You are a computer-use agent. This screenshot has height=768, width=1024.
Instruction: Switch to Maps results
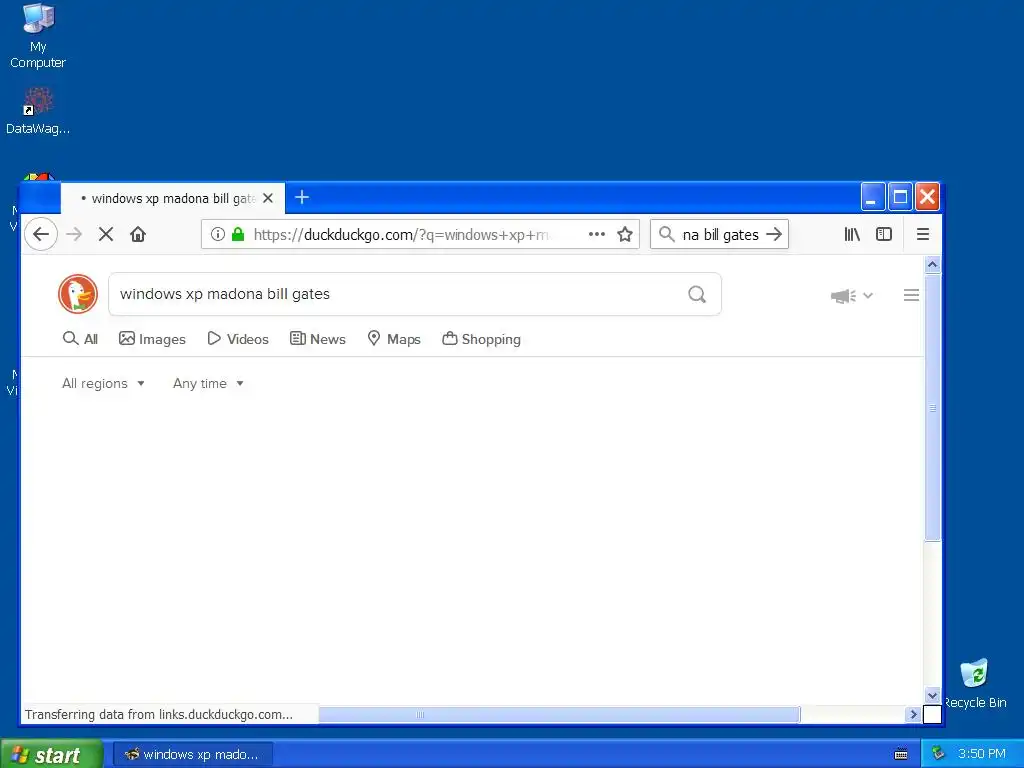click(394, 339)
